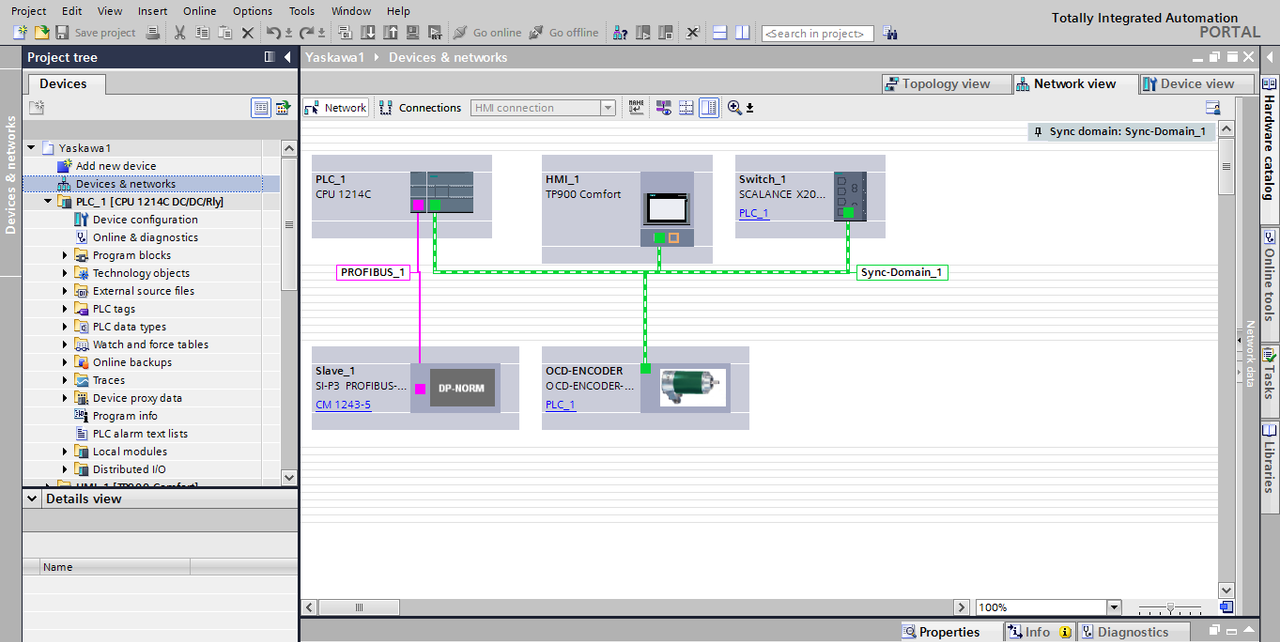
Task: Open the Online menu
Action: pyautogui.click(x=199, y=11)
